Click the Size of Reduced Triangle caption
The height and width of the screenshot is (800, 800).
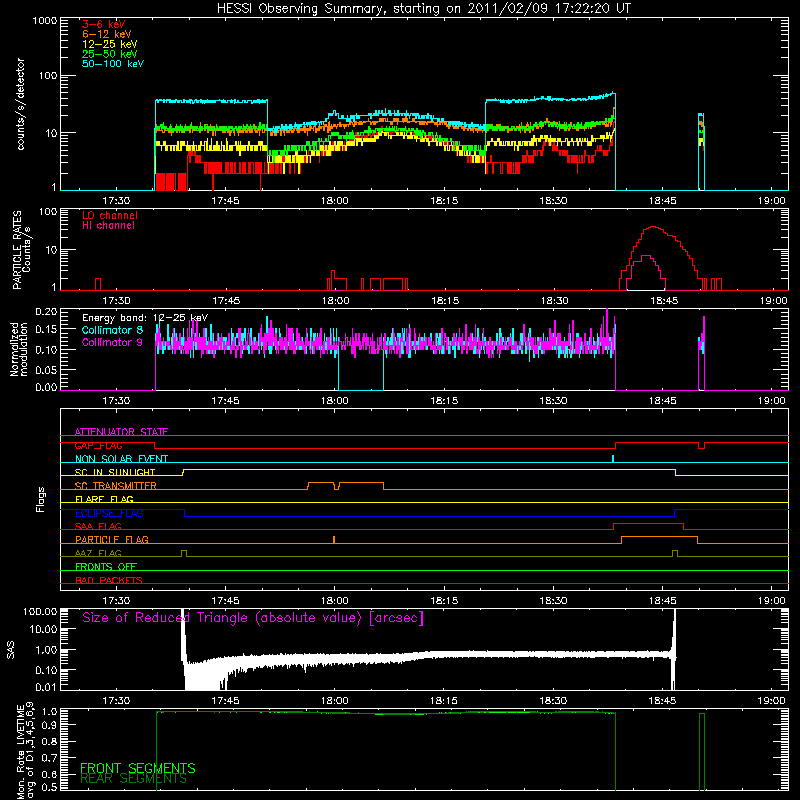coord(253,618)
